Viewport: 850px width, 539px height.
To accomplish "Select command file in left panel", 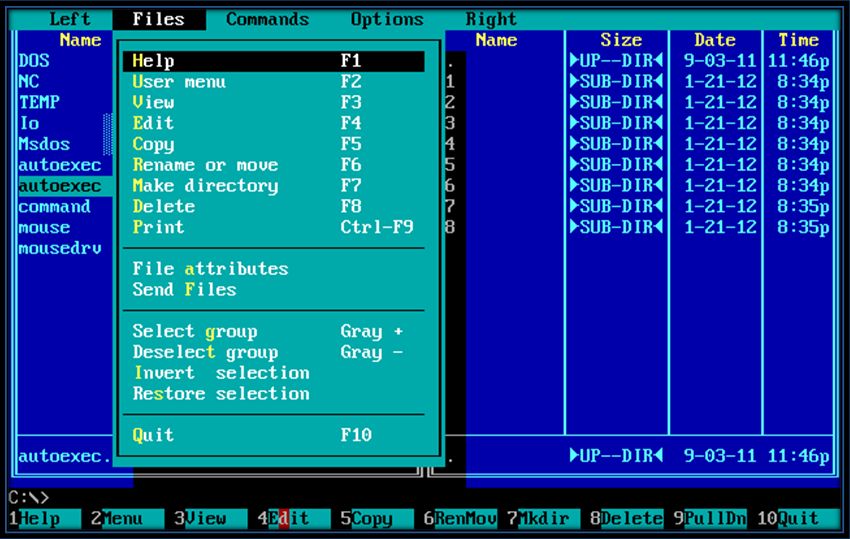I will coord(55,206).
